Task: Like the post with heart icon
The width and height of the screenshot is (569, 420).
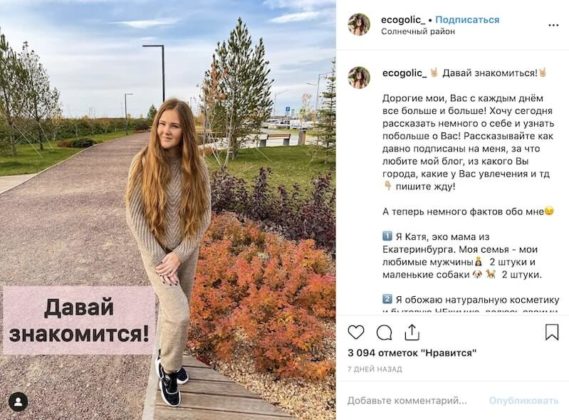Action: click(356, 332)
